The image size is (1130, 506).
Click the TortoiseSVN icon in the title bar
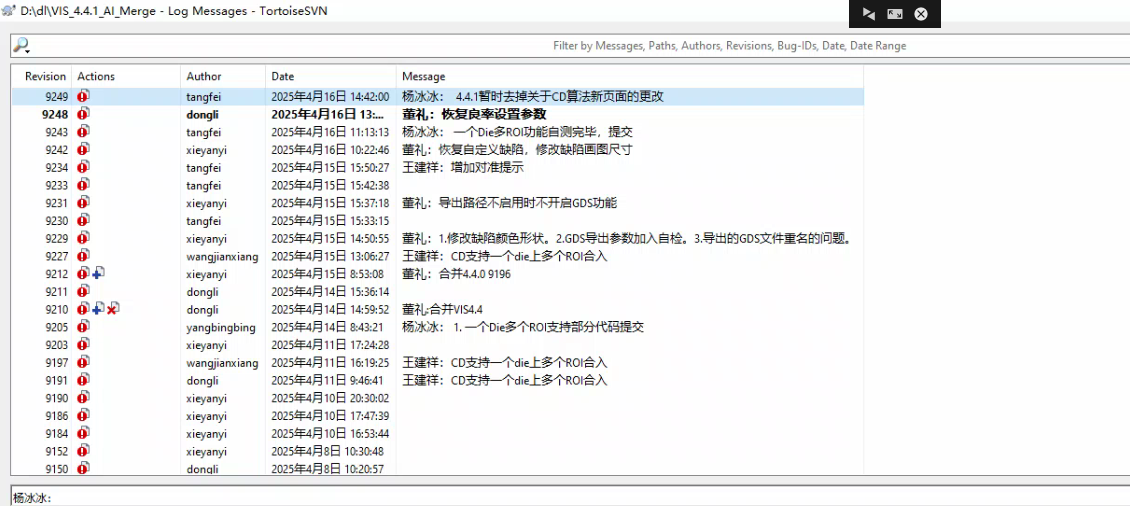9,12
